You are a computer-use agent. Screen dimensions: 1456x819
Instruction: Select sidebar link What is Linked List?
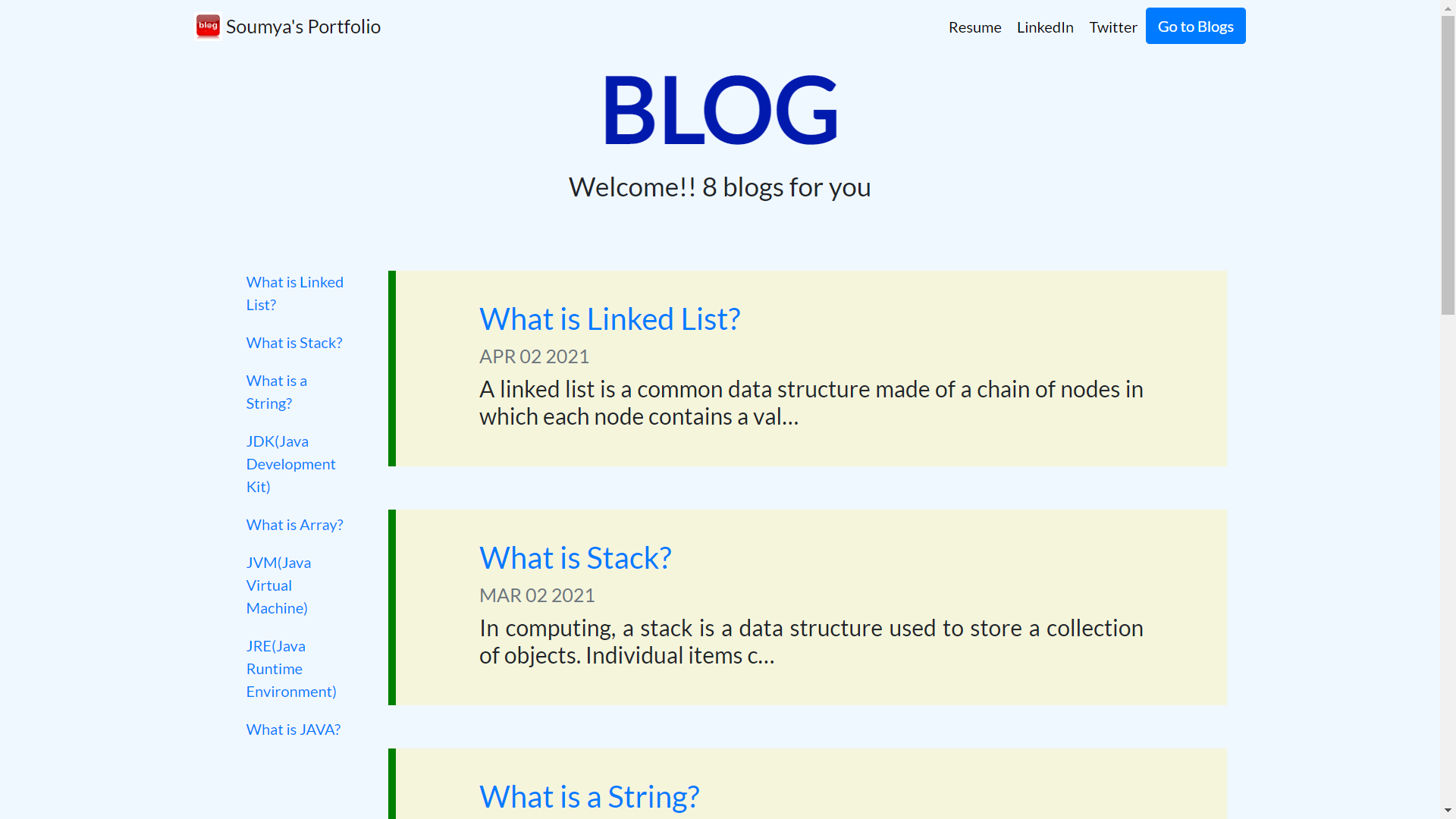coord(295,293)
